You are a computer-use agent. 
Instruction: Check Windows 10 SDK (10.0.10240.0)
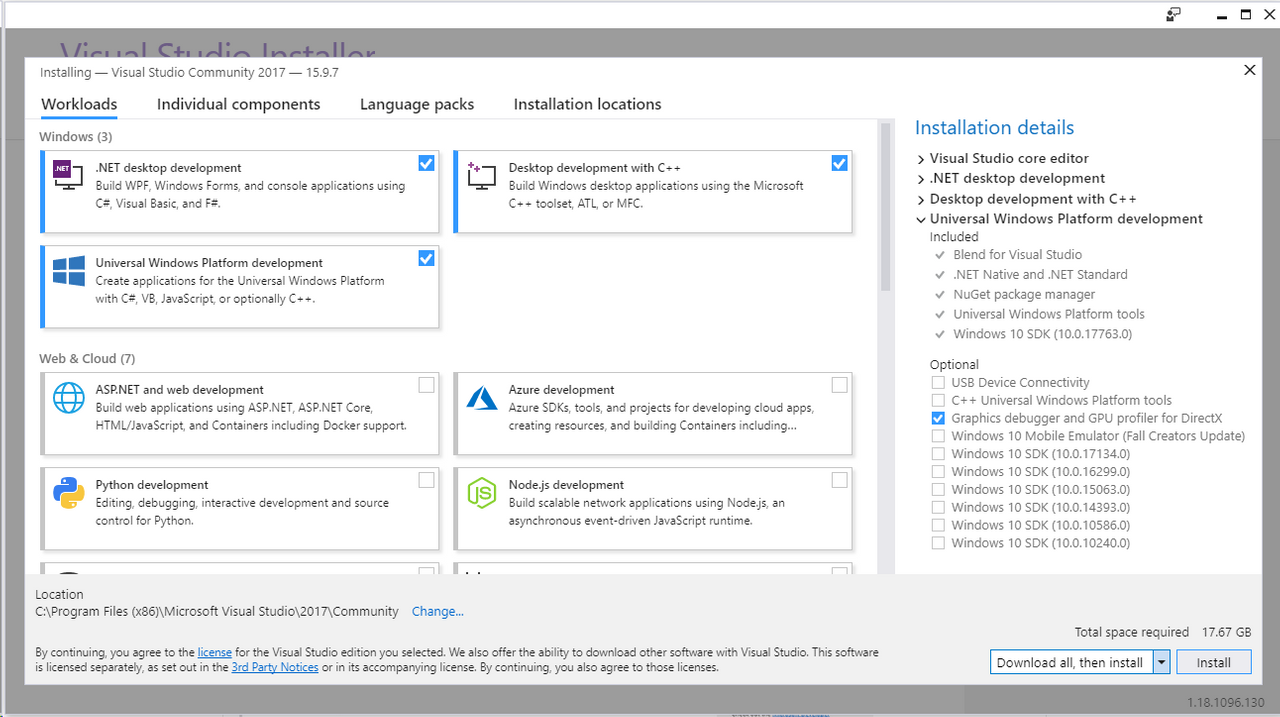click(938, 543)
